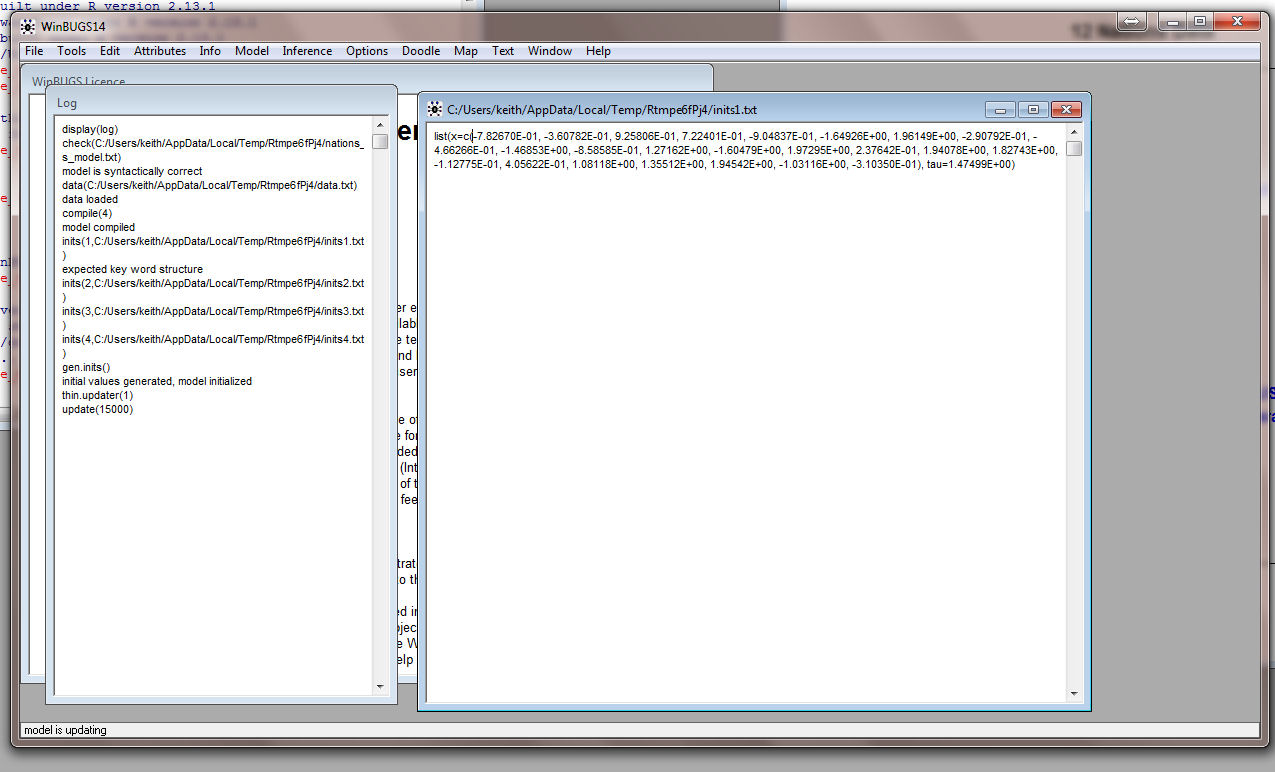Open the Doodle menu

(x=421, y=51)
